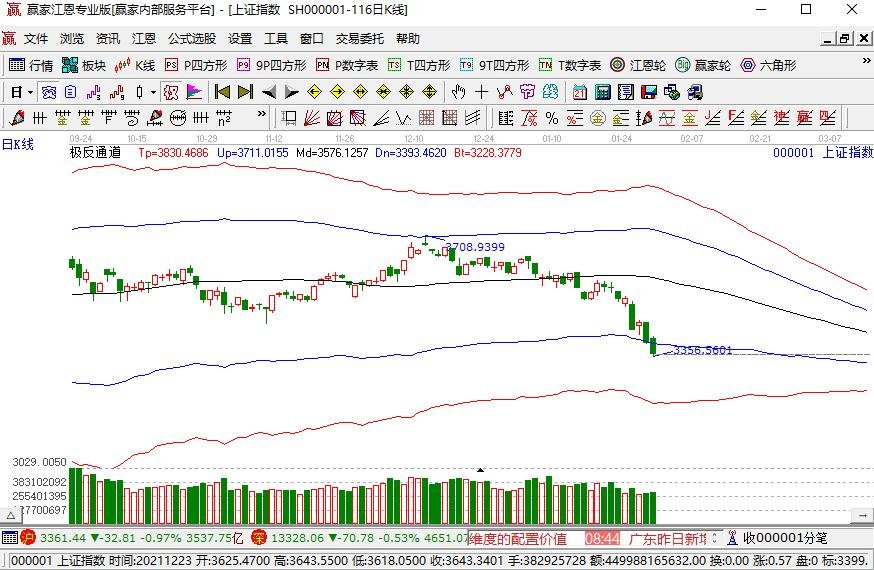Open the 工具 menu
The height and width of the screenshot is (570, 874).
(276, 38)
